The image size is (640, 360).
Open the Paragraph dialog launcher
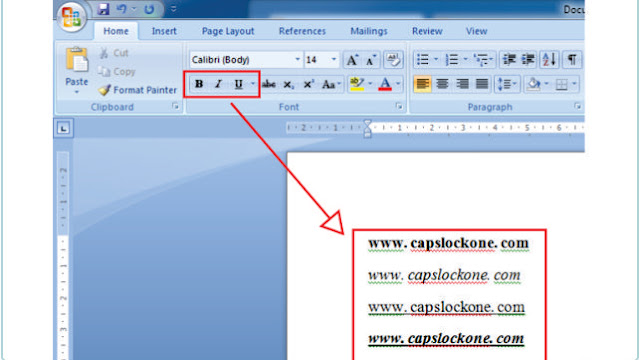(x=577, y=107)
